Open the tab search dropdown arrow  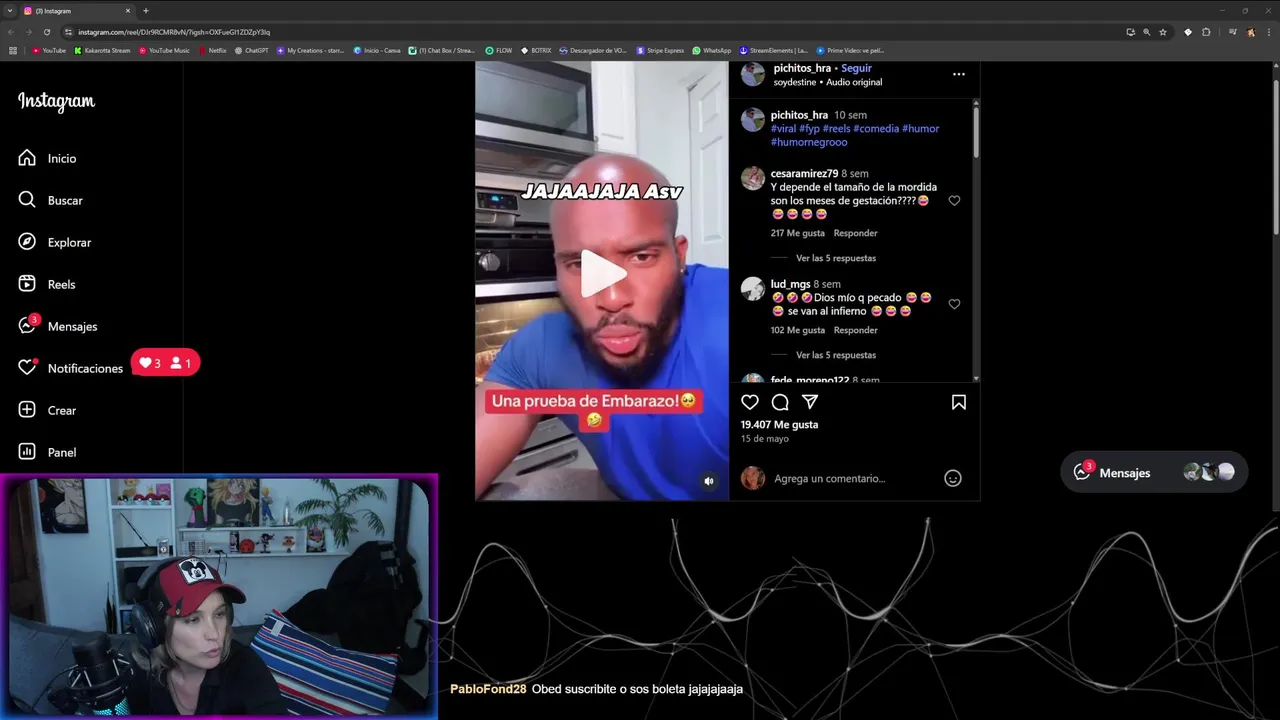point(8,10)
